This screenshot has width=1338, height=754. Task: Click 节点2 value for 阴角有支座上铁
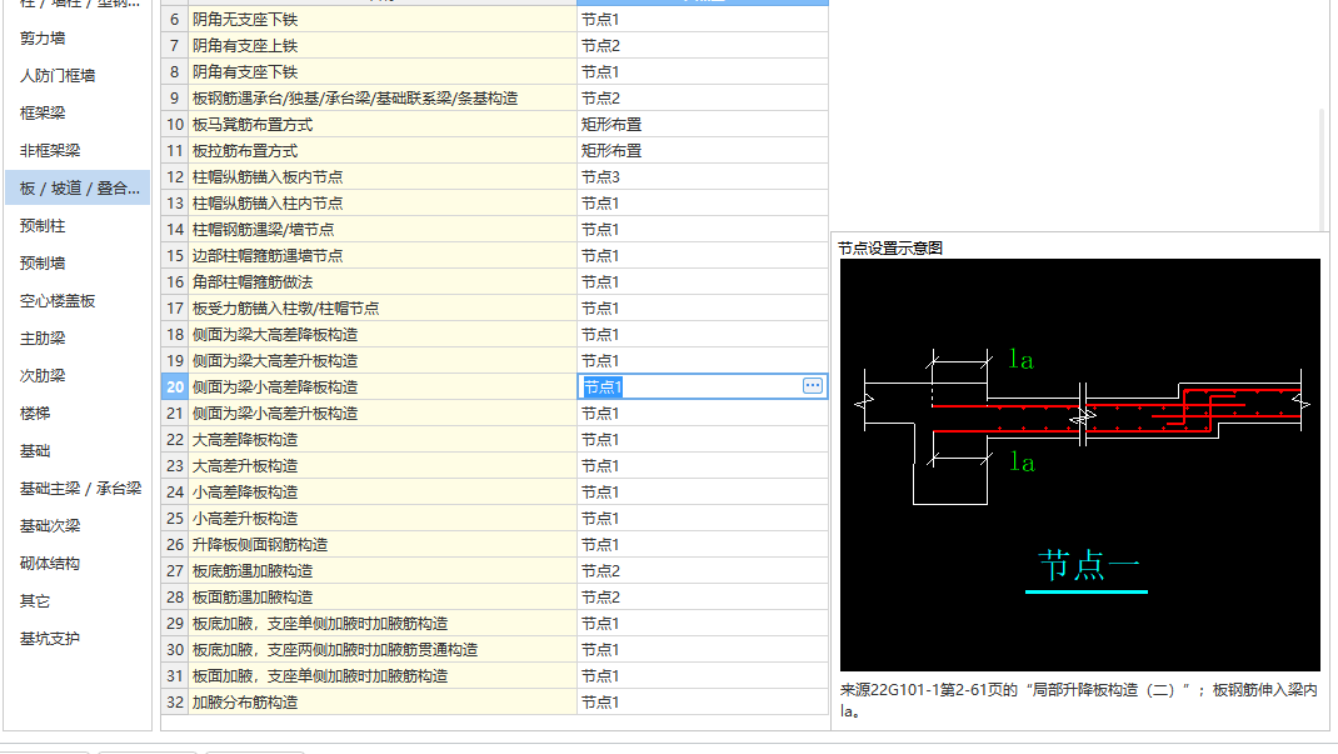[703, 46]
